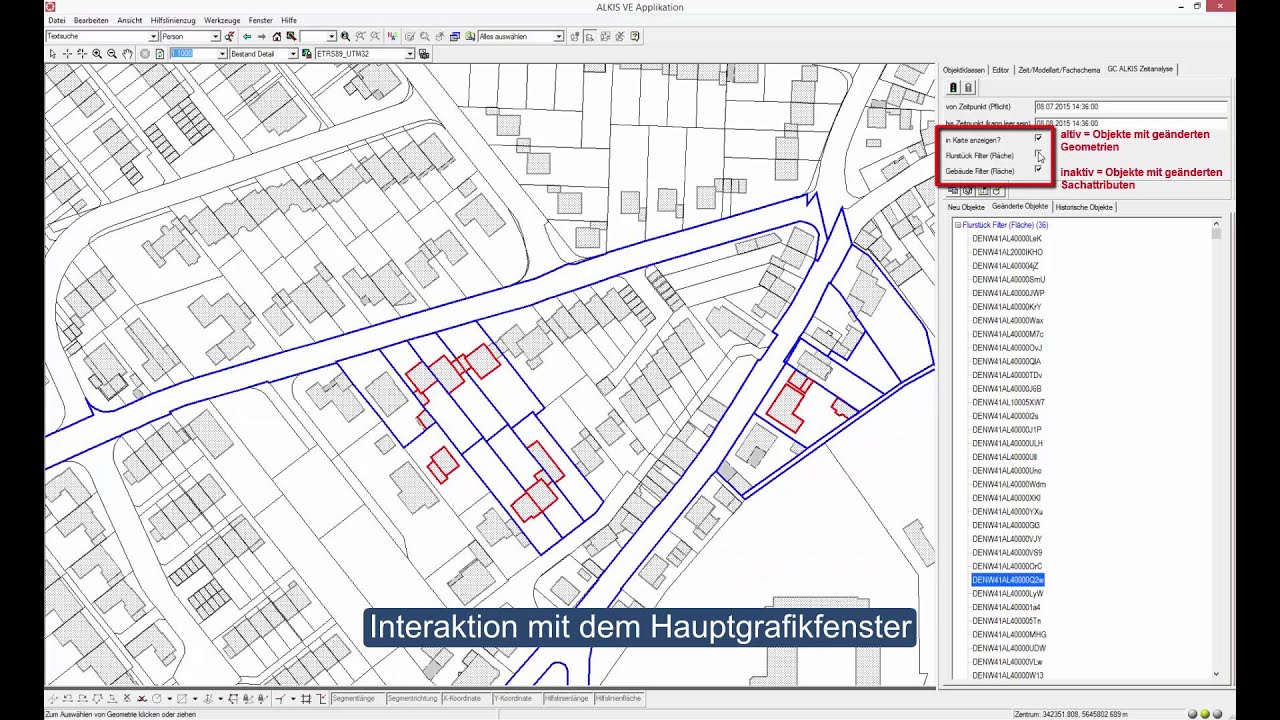
Task: Toggle the 'Gebäude Filter (Fläche)' checkbox
Action: (1038, 169)
